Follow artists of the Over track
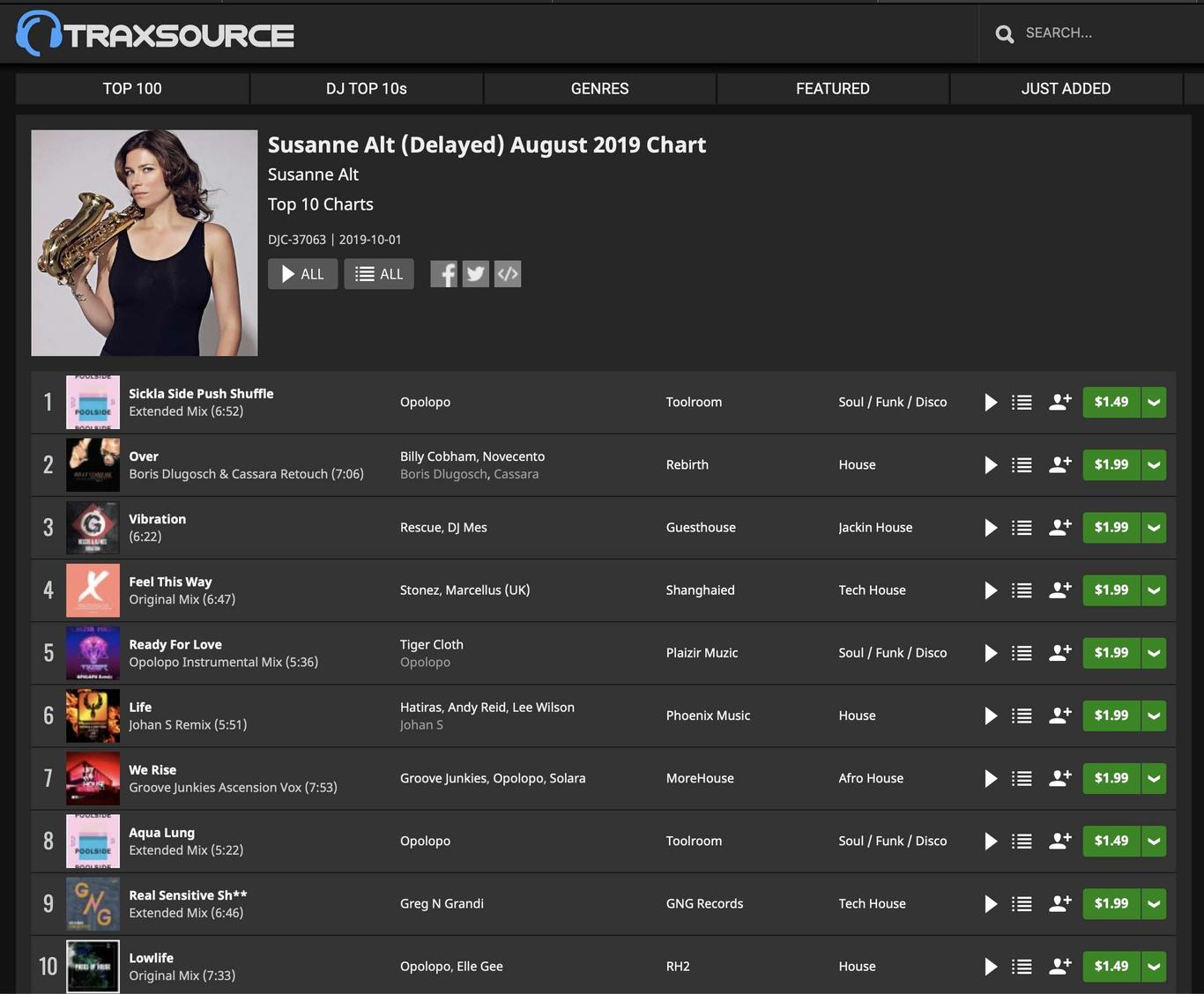The width and height of the screenshot is (1204, 994). point(1060,464)
